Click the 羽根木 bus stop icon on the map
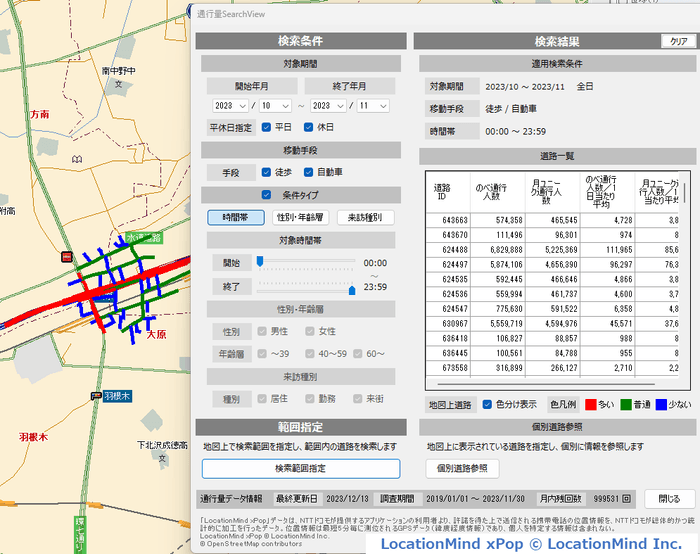700x554 pixels. [95, 396]
